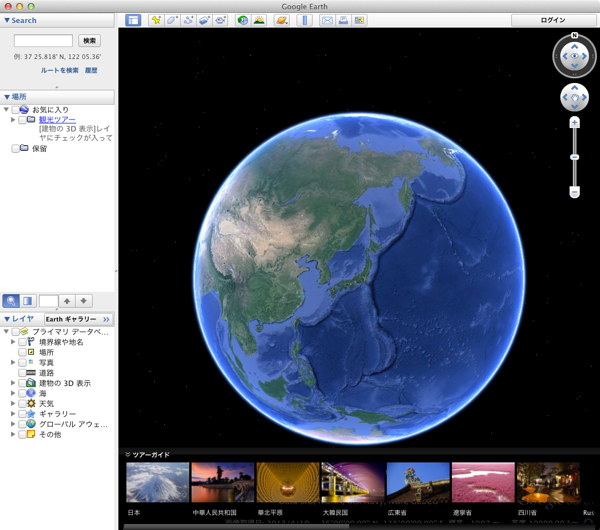600x530 pixels.
Task: Add a placemark with pushpin icon
Action: click(x=156, y=20)
